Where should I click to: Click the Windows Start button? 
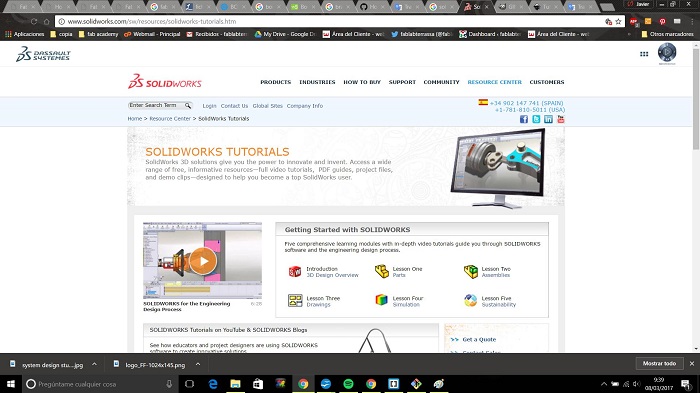(x=11, y=384)
